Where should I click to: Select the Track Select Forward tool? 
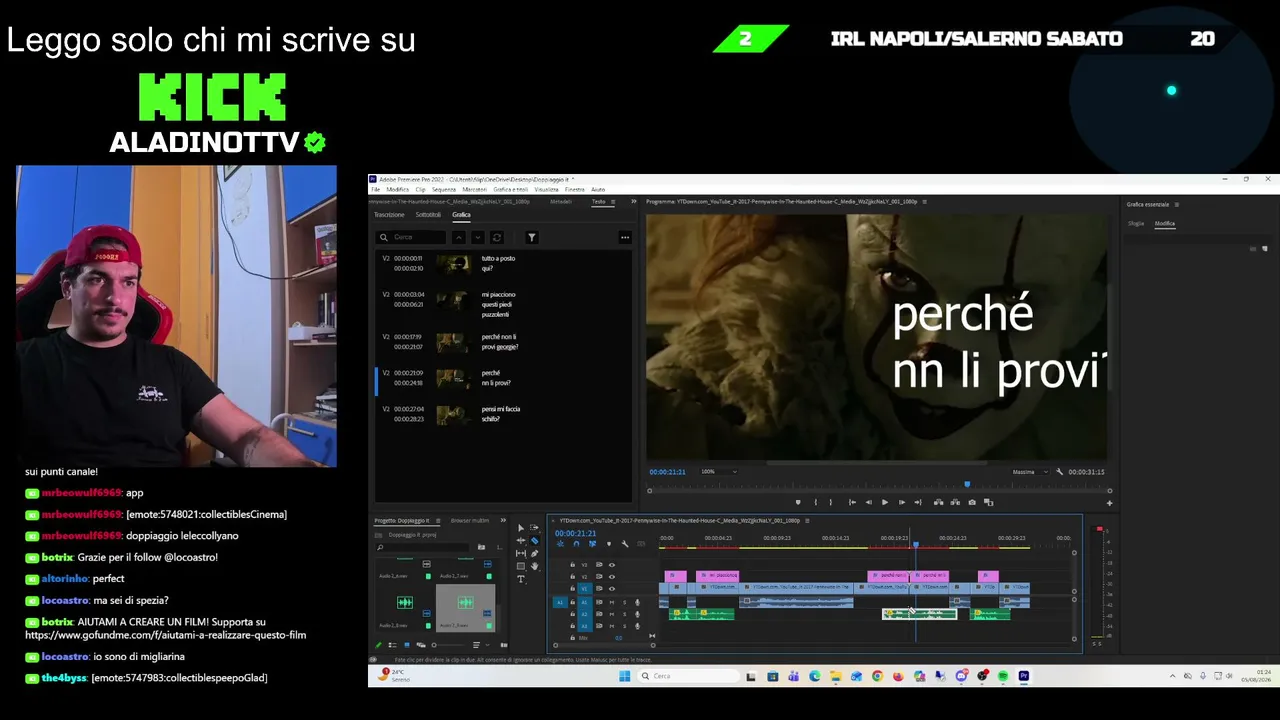click(534, 528)
